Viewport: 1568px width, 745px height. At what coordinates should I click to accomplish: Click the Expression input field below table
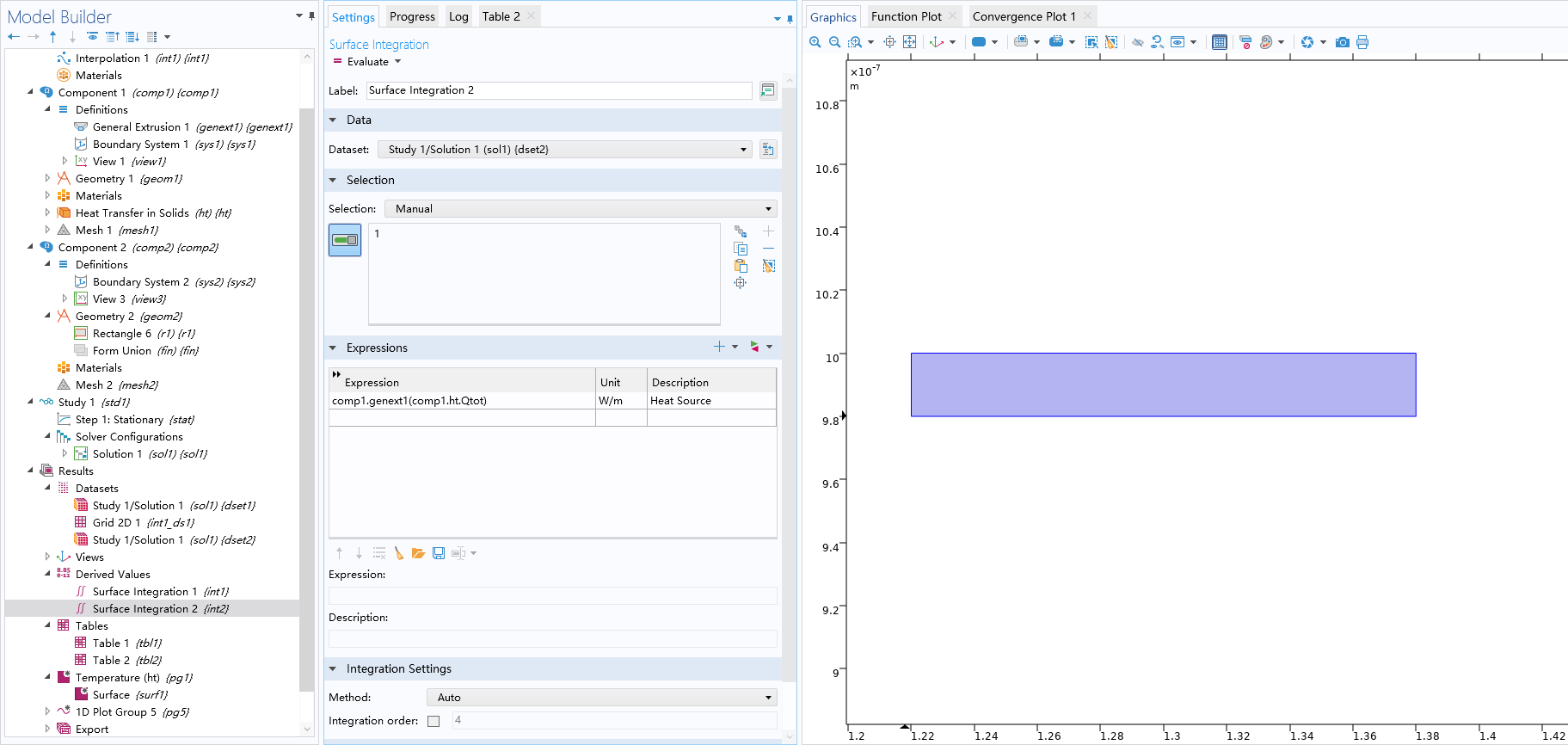(x=552, y=595)
